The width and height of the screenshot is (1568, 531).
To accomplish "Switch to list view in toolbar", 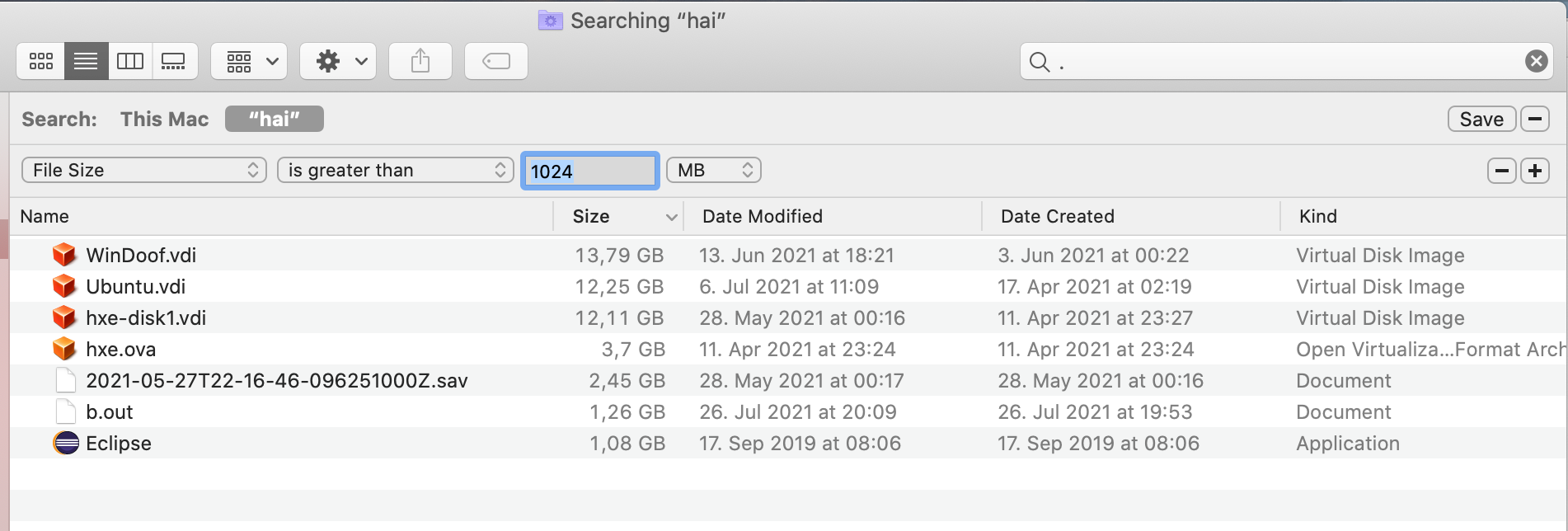I will pyautogui.click(x=86, y=61).
